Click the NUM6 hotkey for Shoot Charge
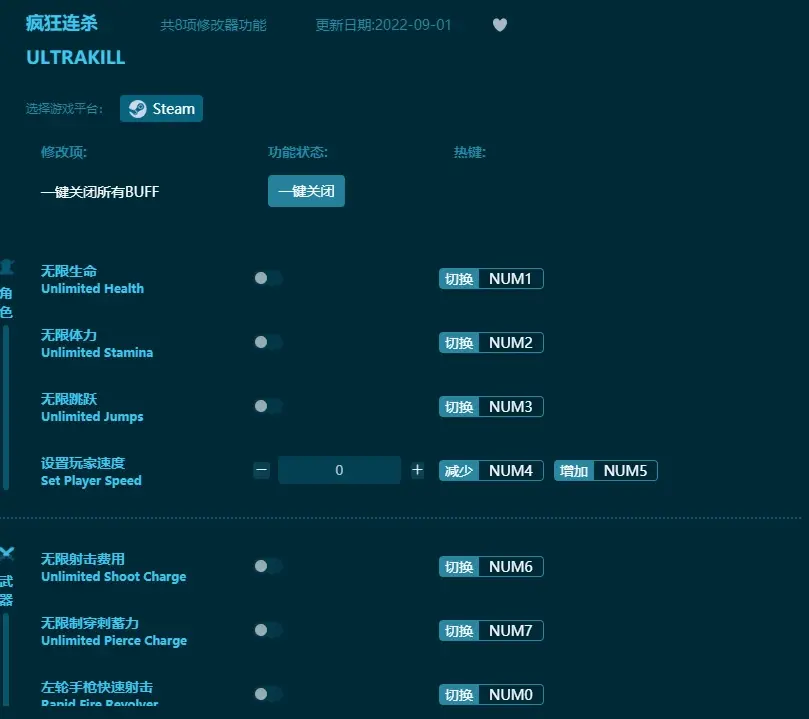Screen dimensions: 809x719 (510, 567)
